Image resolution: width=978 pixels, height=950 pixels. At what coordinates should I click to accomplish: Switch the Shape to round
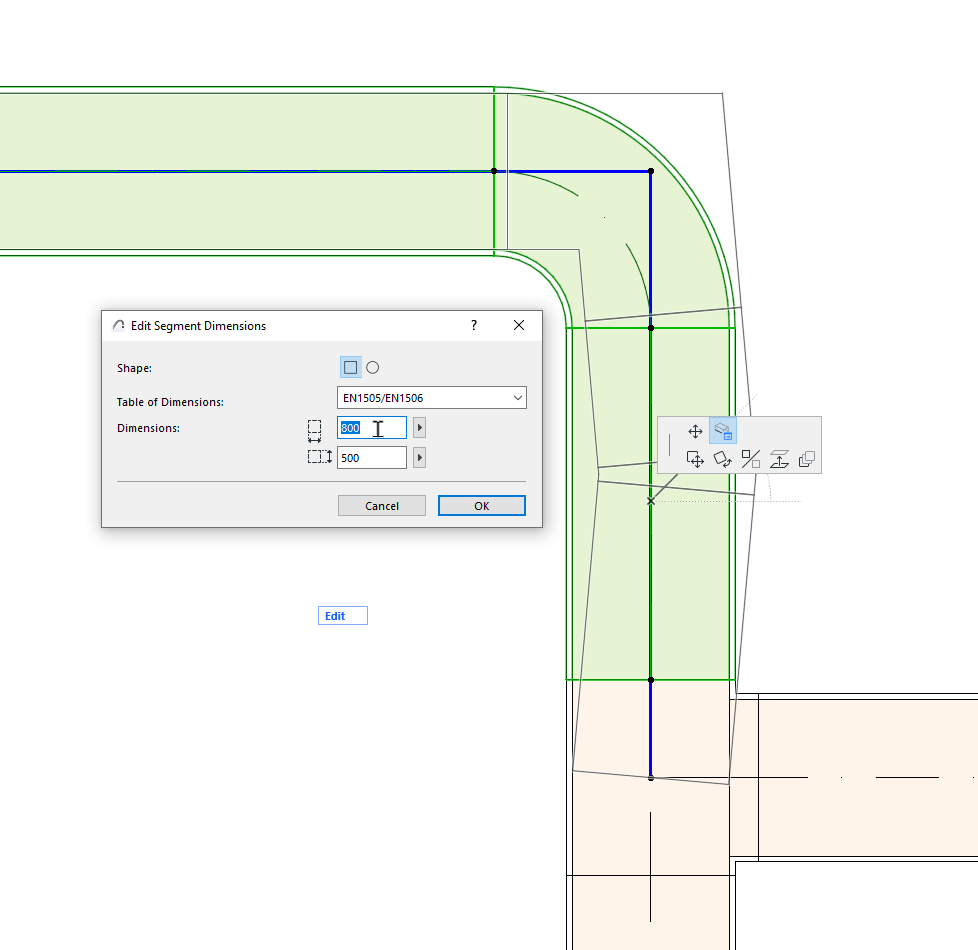(372, 367)
